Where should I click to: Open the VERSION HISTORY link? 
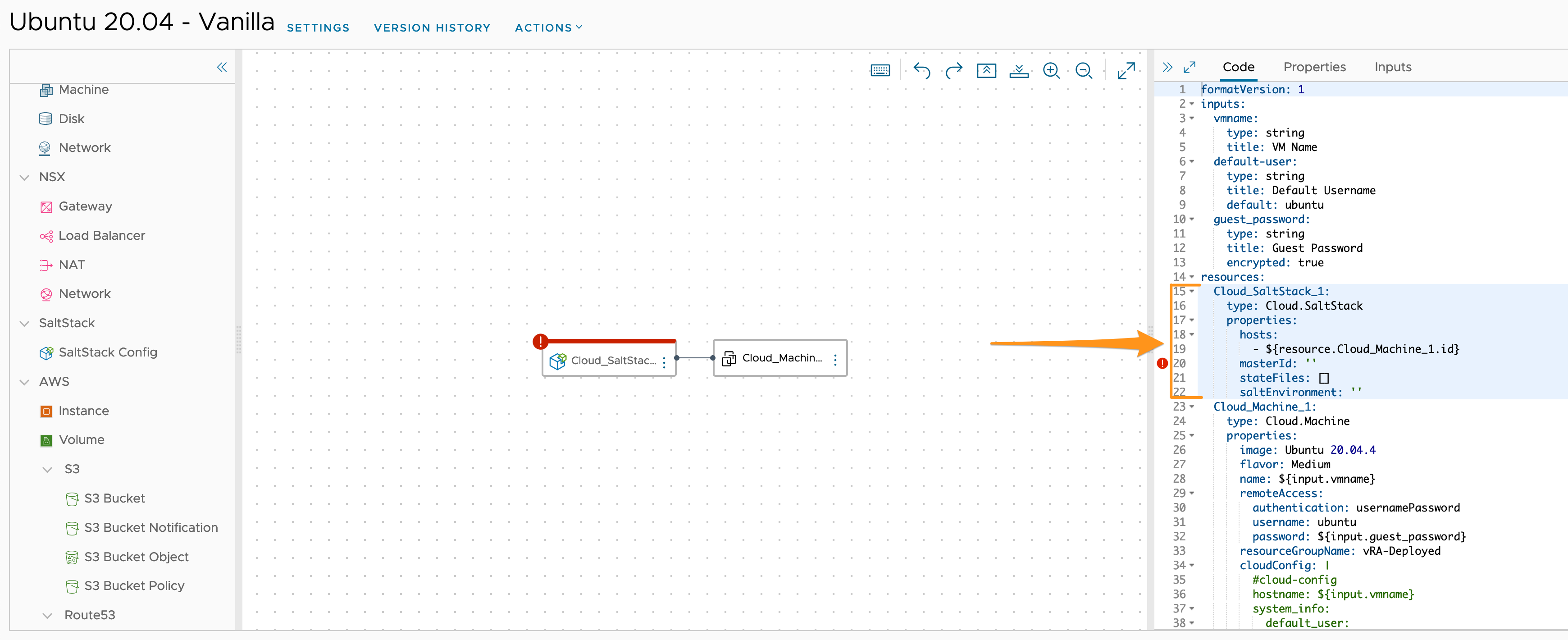tap(432, 28)
